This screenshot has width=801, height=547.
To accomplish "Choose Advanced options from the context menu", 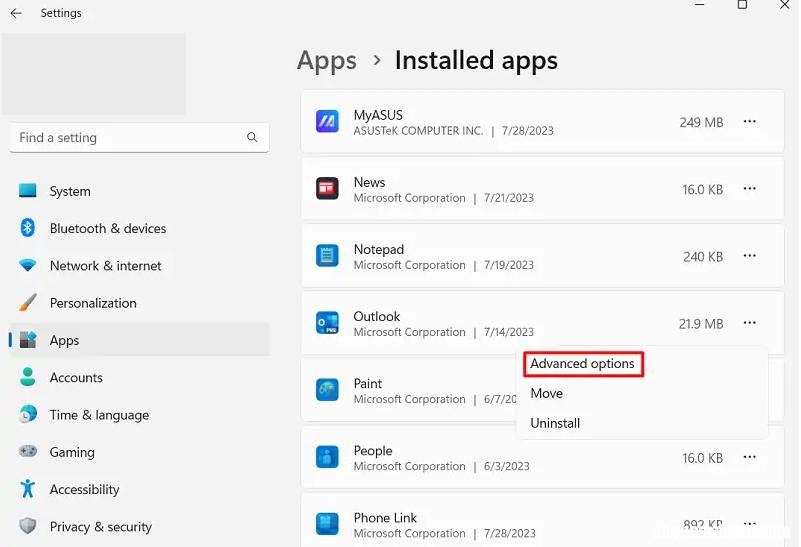I will point(582,364).
